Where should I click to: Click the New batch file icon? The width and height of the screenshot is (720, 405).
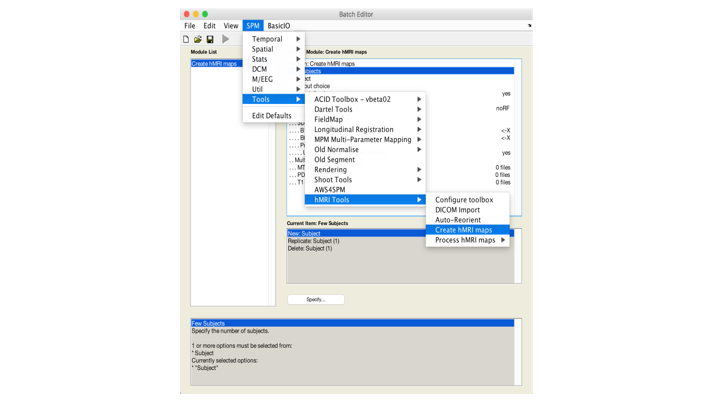[186, 40]
